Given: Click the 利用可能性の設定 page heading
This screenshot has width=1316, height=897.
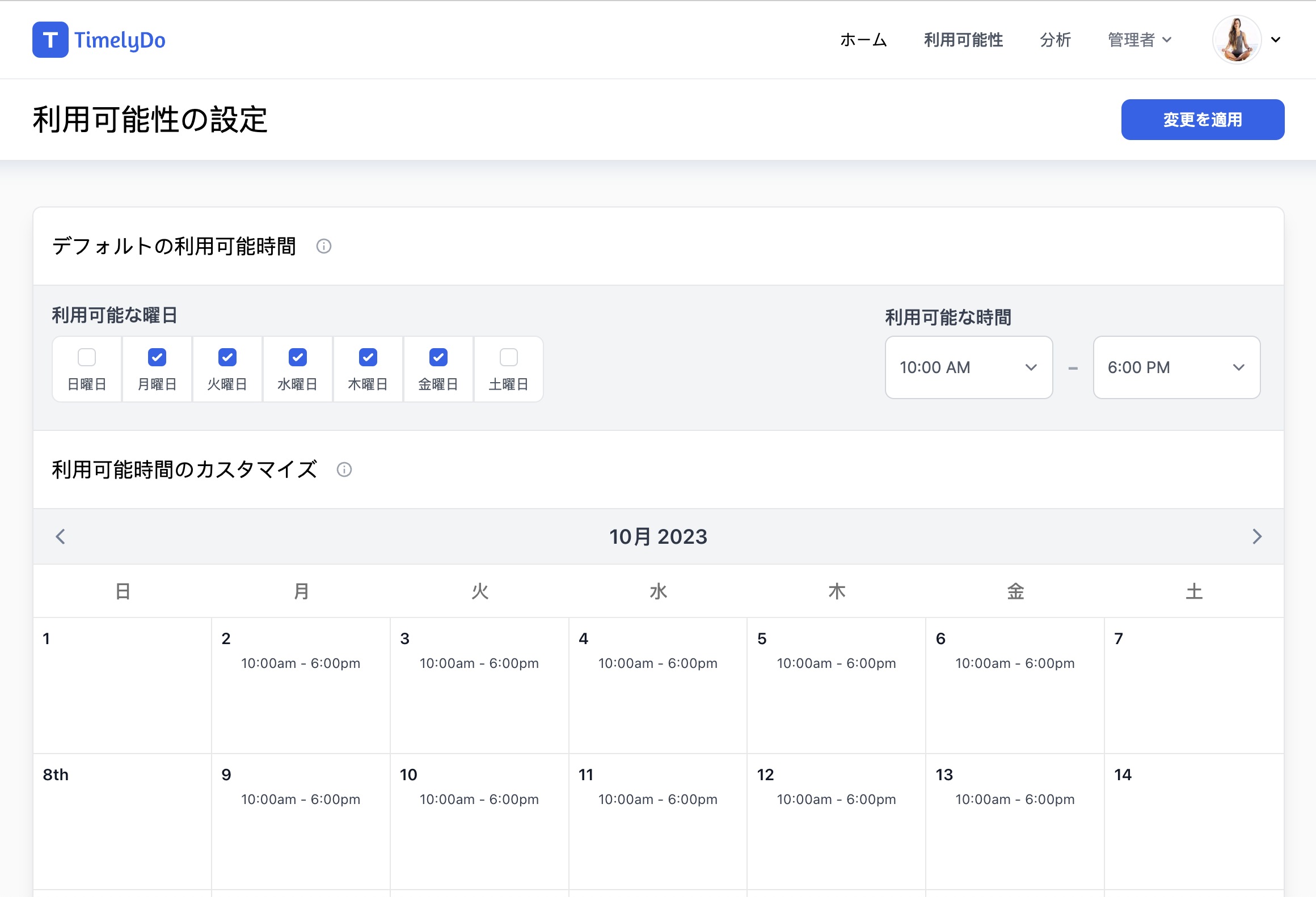Looking at the screenshot, I should coord(150,120).
